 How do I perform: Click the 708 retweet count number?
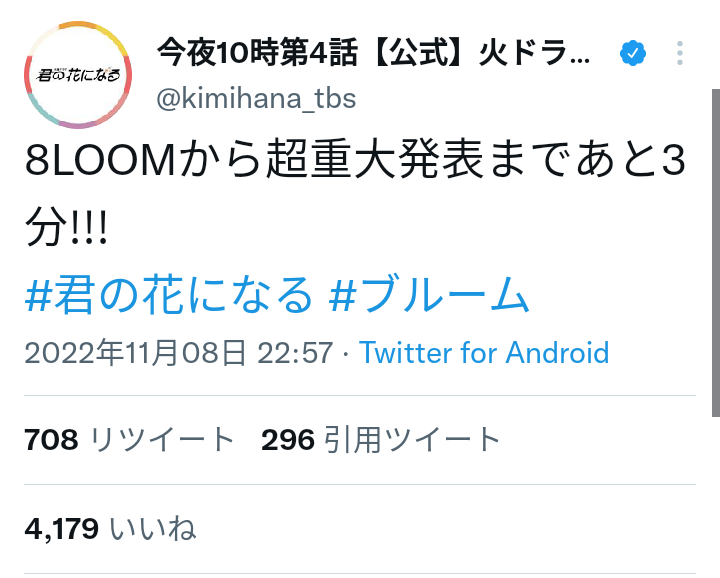pyautogui.click(x=51, y=439)
